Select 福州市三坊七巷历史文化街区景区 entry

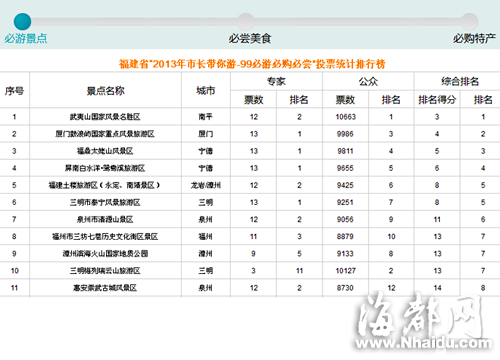(105, 237)
